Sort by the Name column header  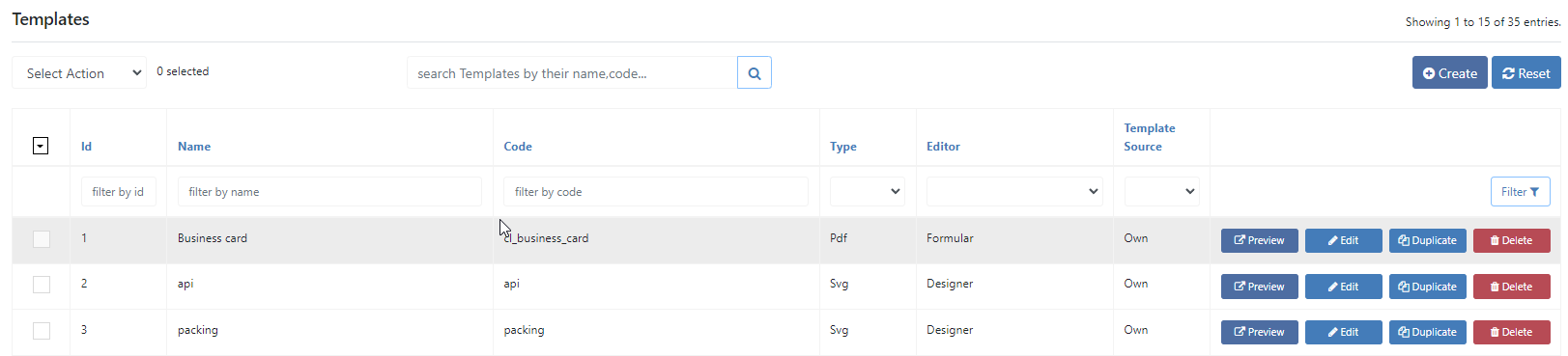click(x=194, y=147)
